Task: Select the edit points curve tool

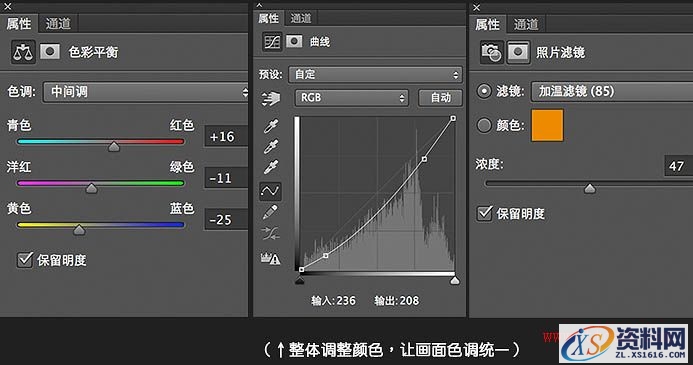Action: (x=270, y=191)
